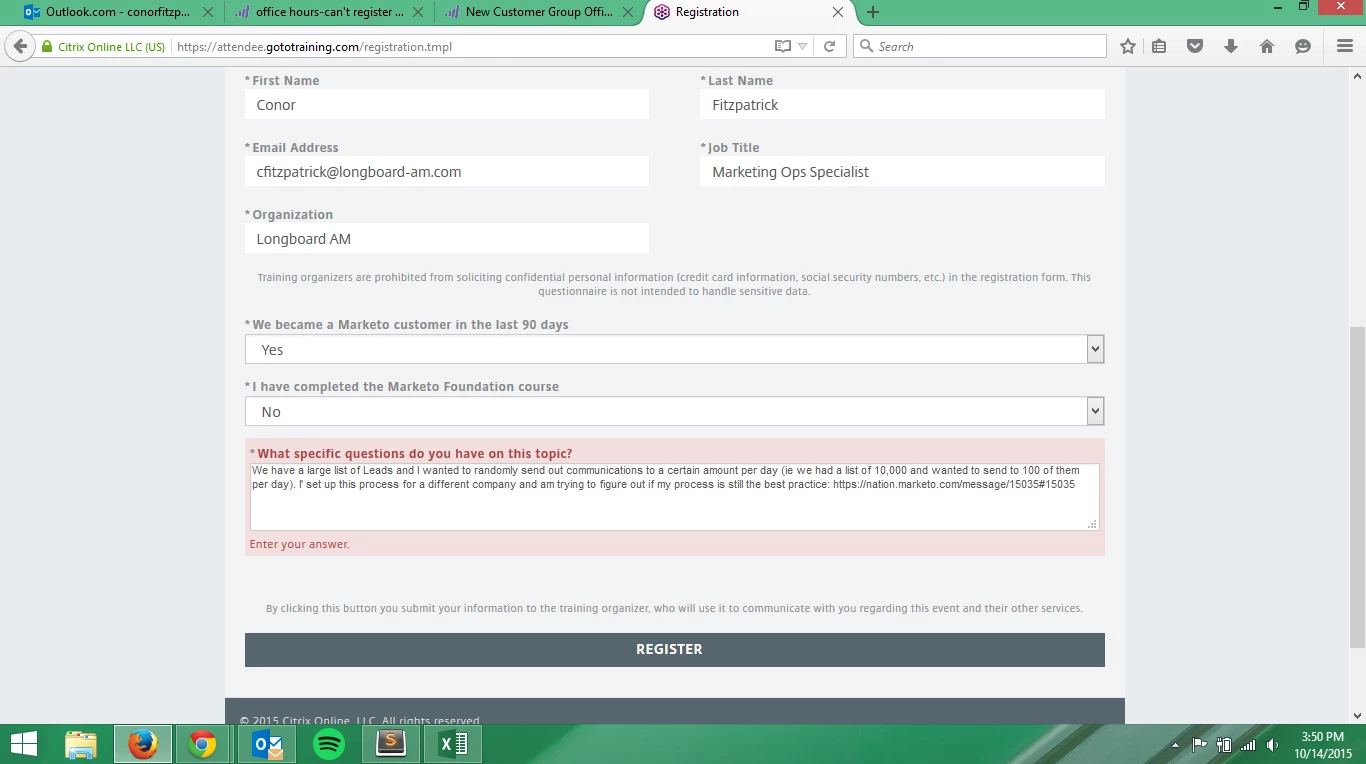Viewport: 1366px width, 764px height.
Task: Close the New Customer Group Office tab
Action: [629, 12]
